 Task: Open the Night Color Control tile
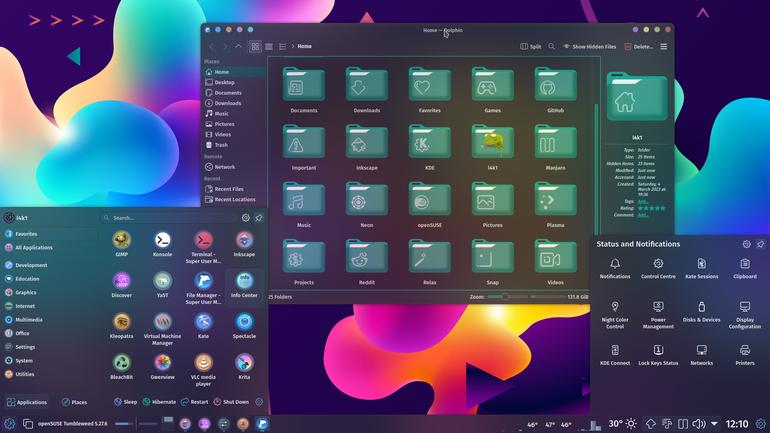[615, 315]
